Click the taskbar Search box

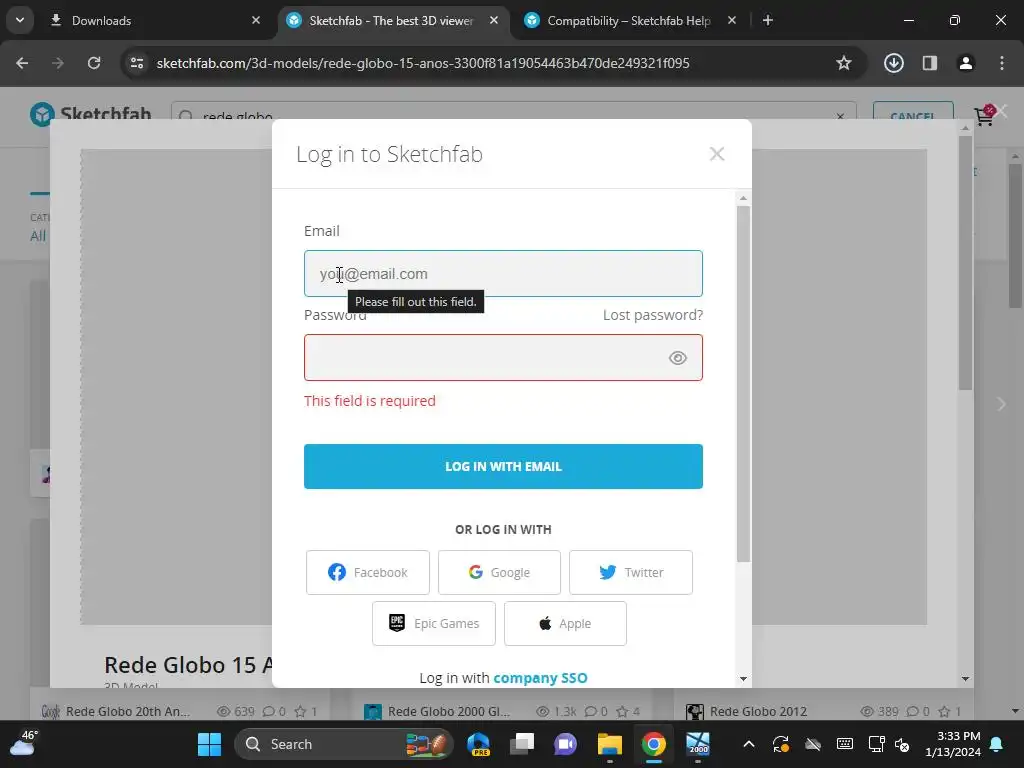click(344, 744)
